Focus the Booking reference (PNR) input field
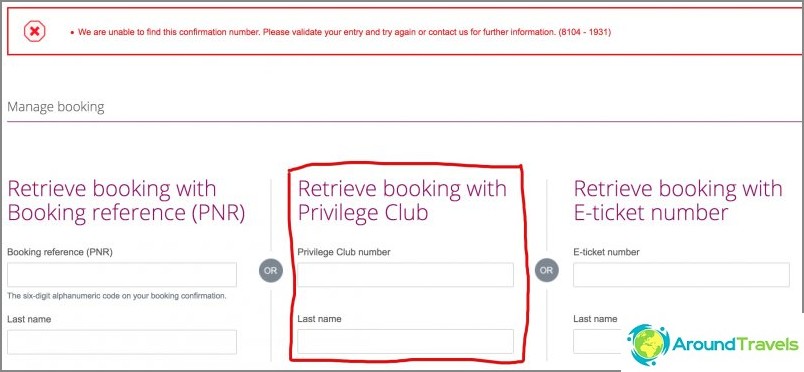 coord(122,275)
